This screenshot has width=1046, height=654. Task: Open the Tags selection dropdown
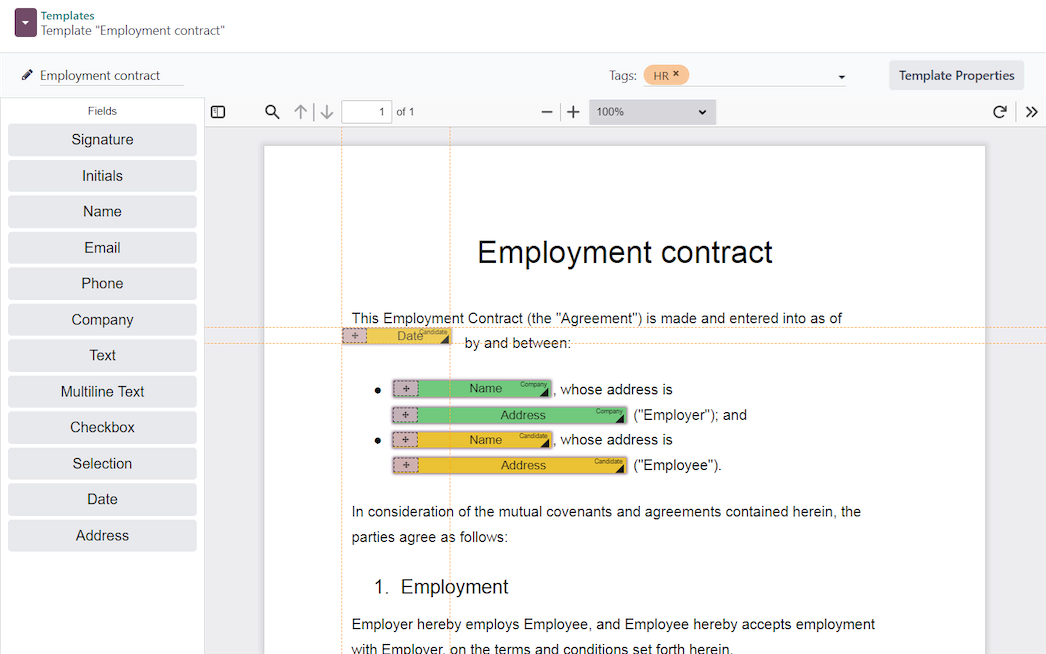(841, 75)
